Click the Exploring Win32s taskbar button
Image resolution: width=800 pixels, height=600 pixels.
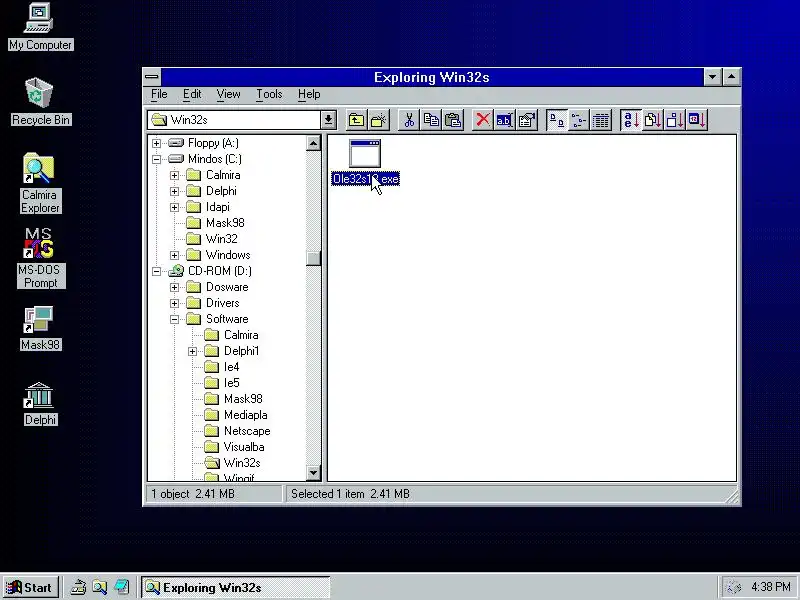coord(235,588)
